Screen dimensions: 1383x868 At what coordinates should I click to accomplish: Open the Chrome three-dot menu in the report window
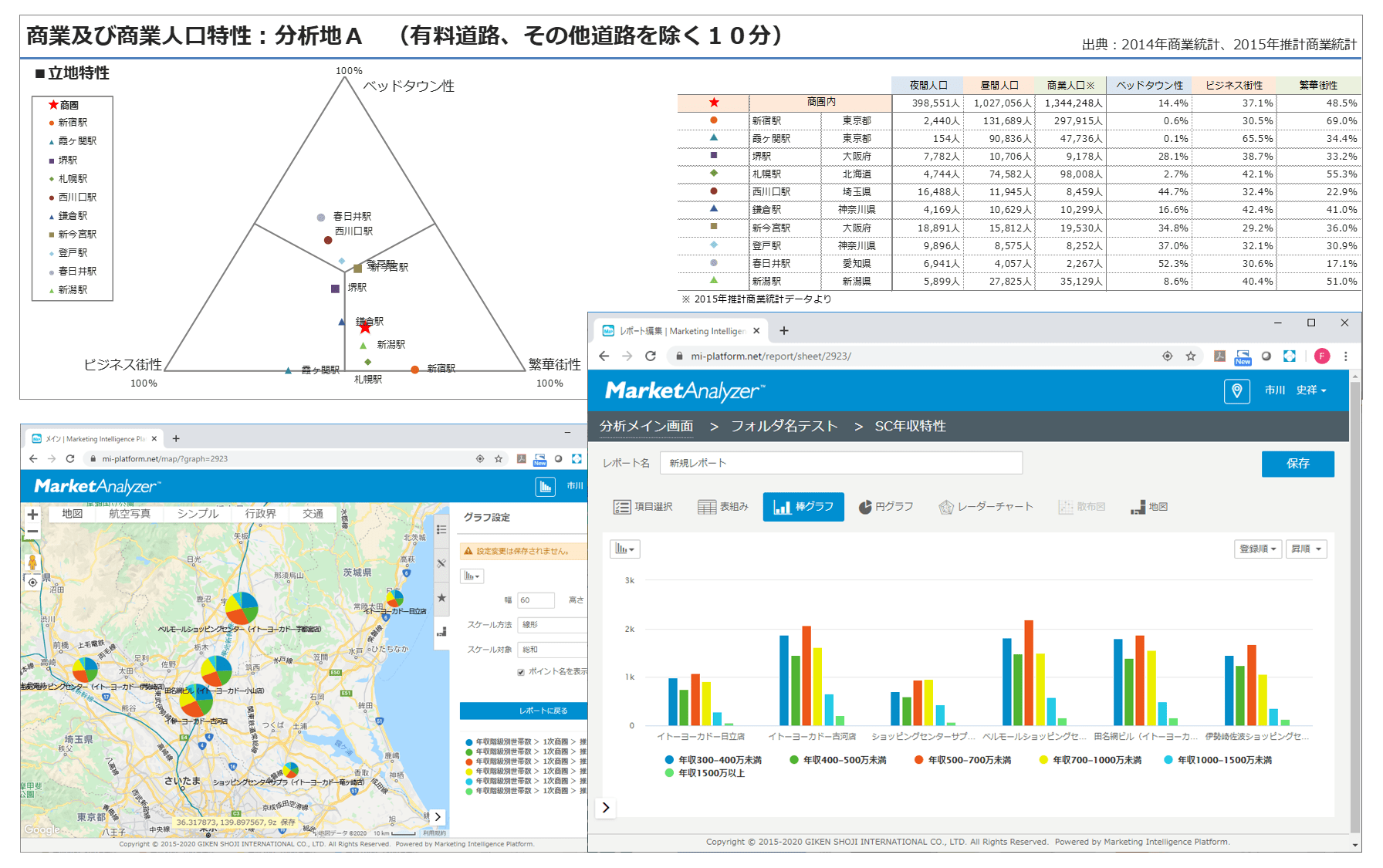click(x=1346, y=356)
